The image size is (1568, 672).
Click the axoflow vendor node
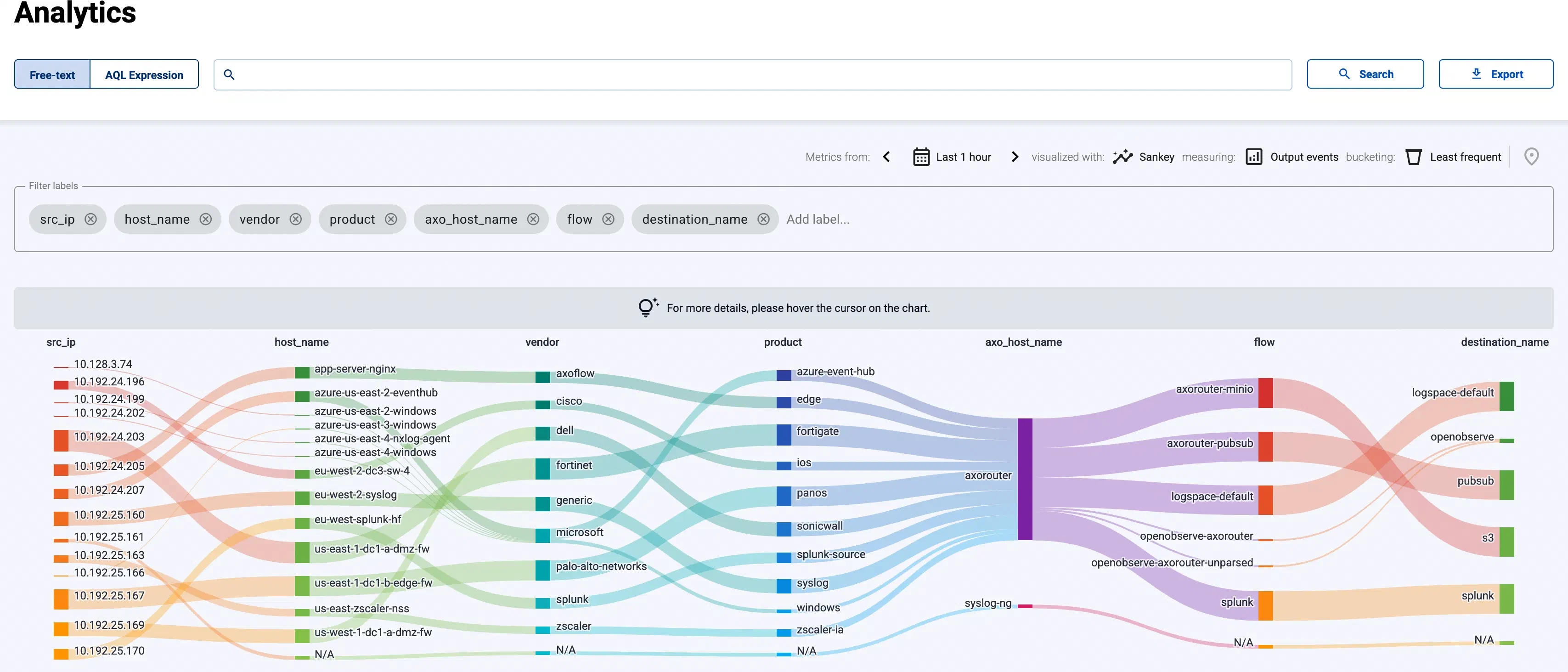(x=543, y=377)
